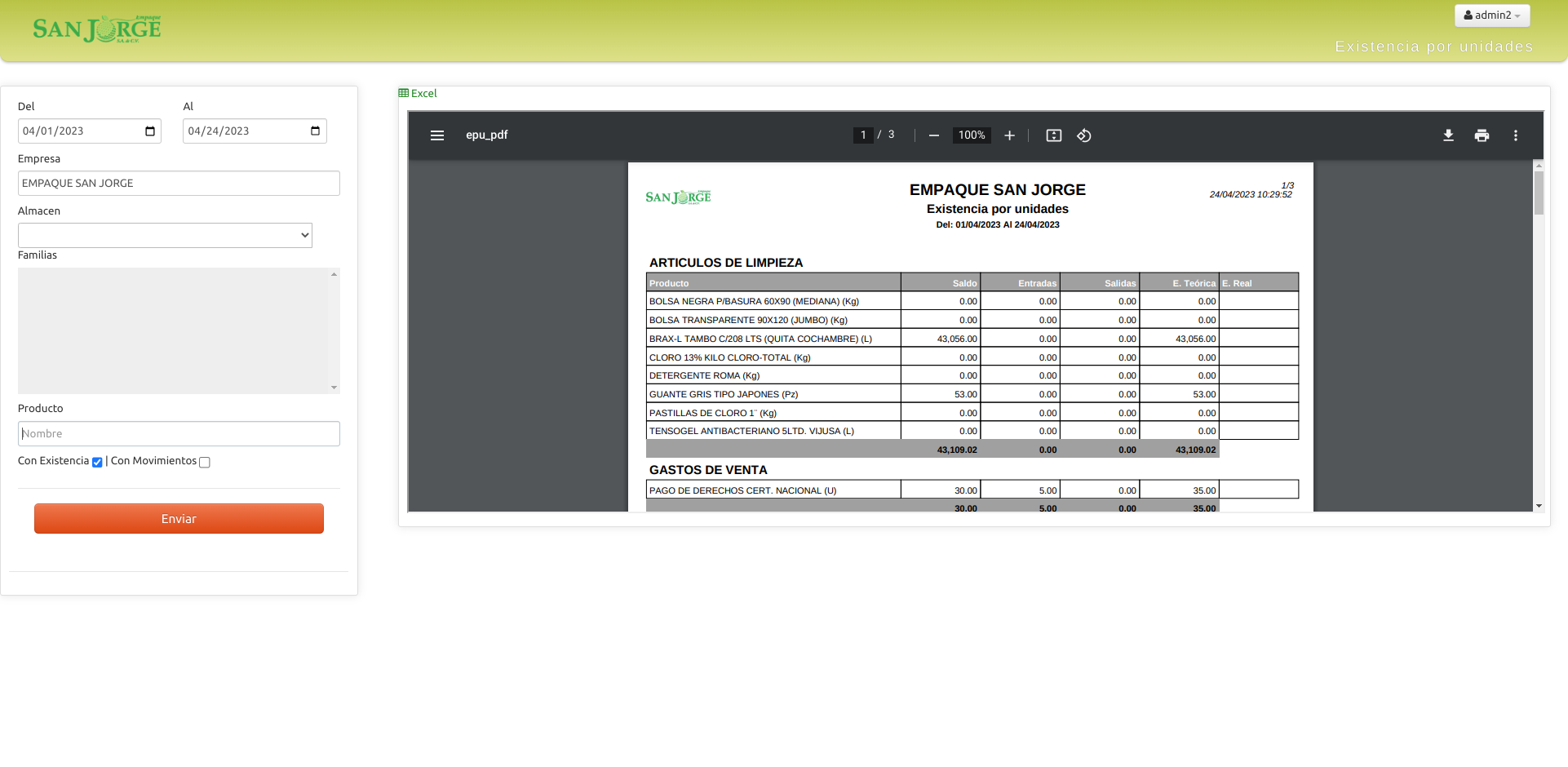Click the epu_pdf document title

pyautogui.click(x=487, y=135)
